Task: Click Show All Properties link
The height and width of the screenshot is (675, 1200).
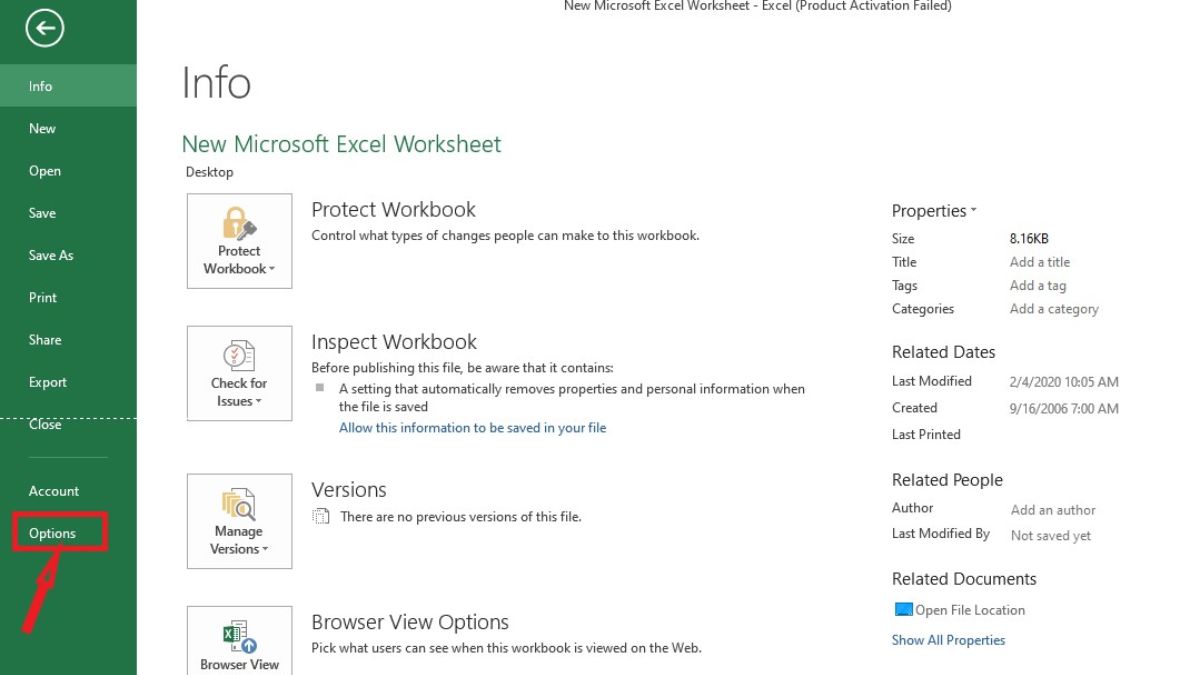Action: (948, 640)
